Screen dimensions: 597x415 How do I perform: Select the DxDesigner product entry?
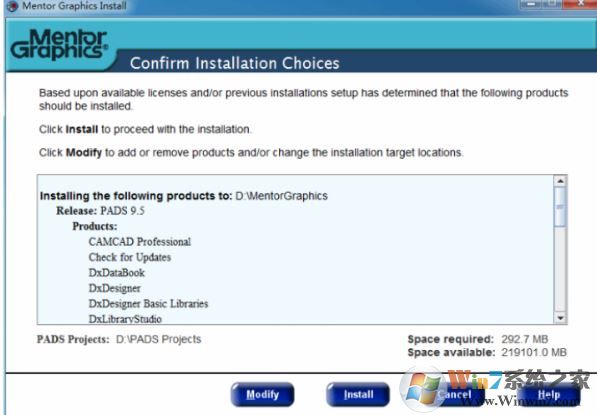pyautogui.click(x=115, y=289)
